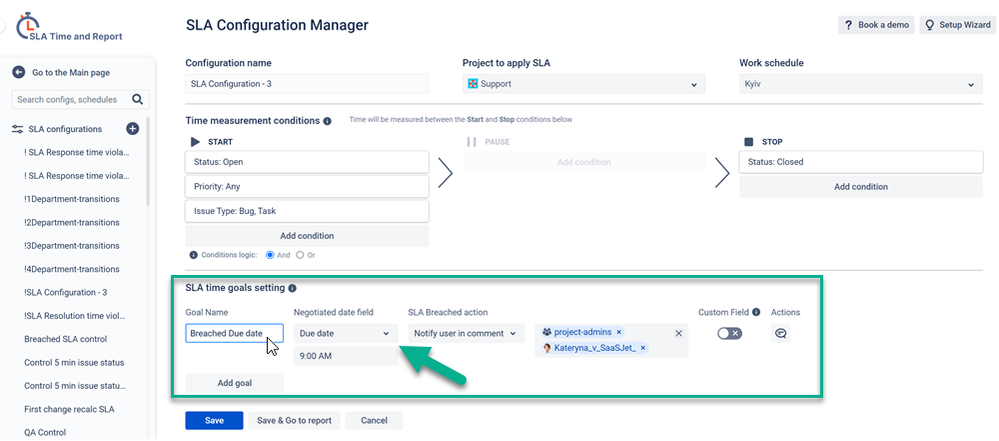Open the SLA Breached action dropdown
The height and width of the screenshot is (441, 999).
[x=466, y=333]
